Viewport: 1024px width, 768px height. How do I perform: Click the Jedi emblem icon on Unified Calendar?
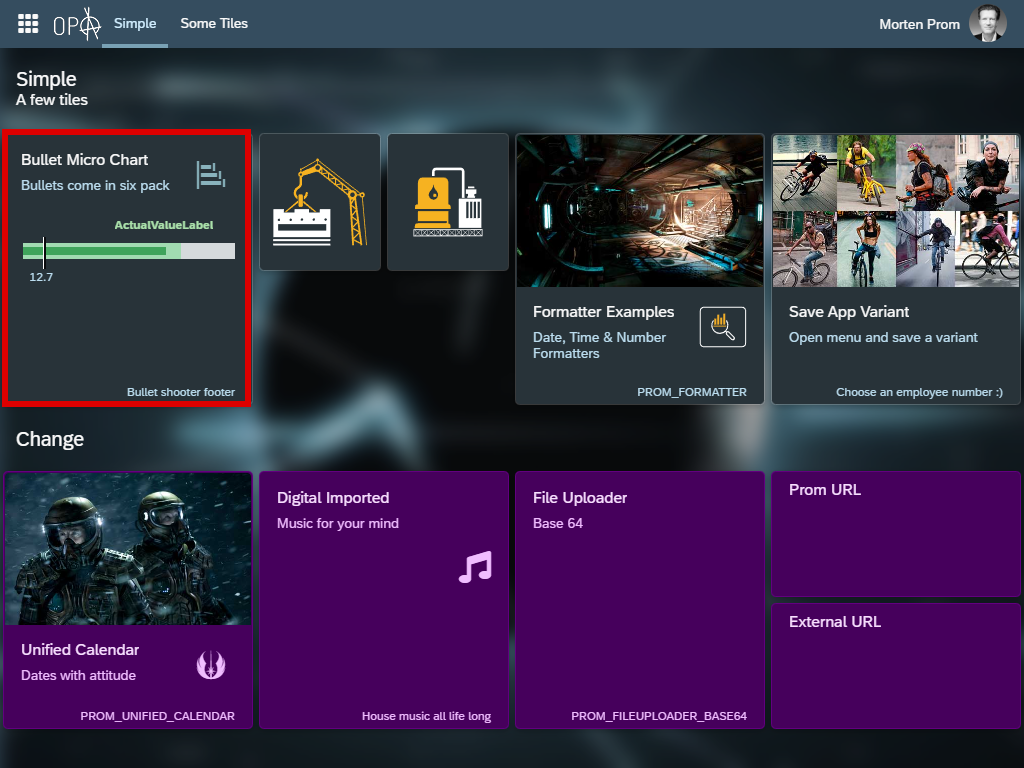click(x=211, y=663)
